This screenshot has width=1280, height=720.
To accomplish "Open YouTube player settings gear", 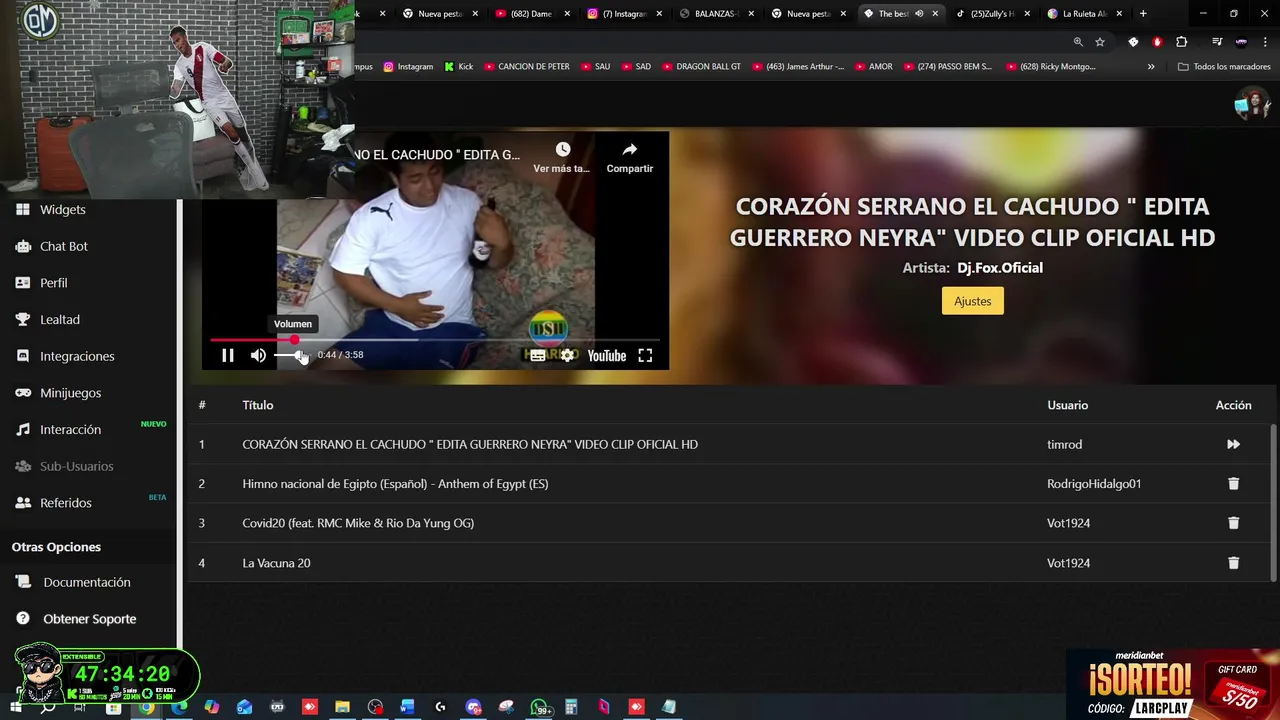I will 567,355.
